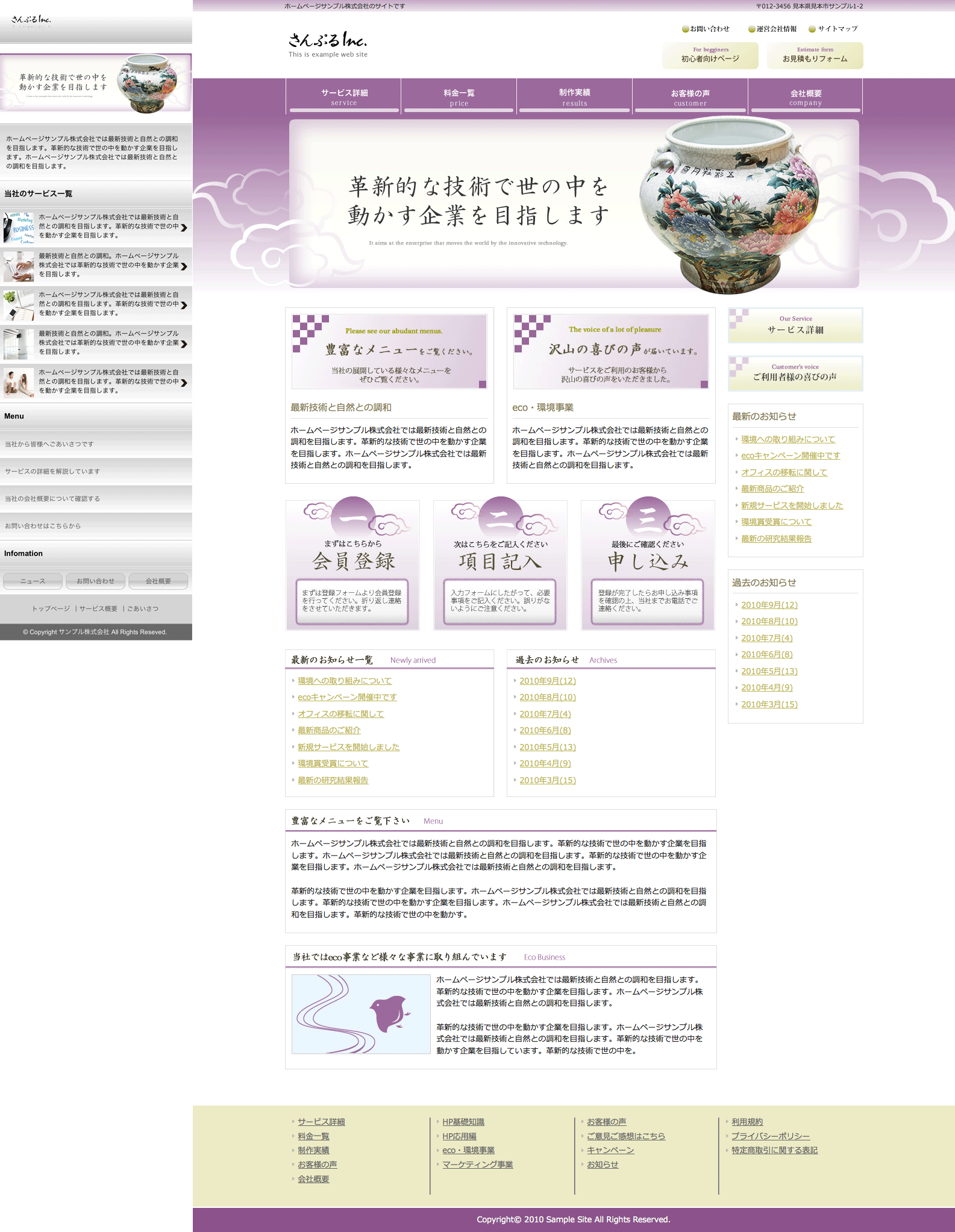This screenshot has width=955, height=1232.
Task: Select the 会社概要 company navigation tab
Action: pos(806,96)
